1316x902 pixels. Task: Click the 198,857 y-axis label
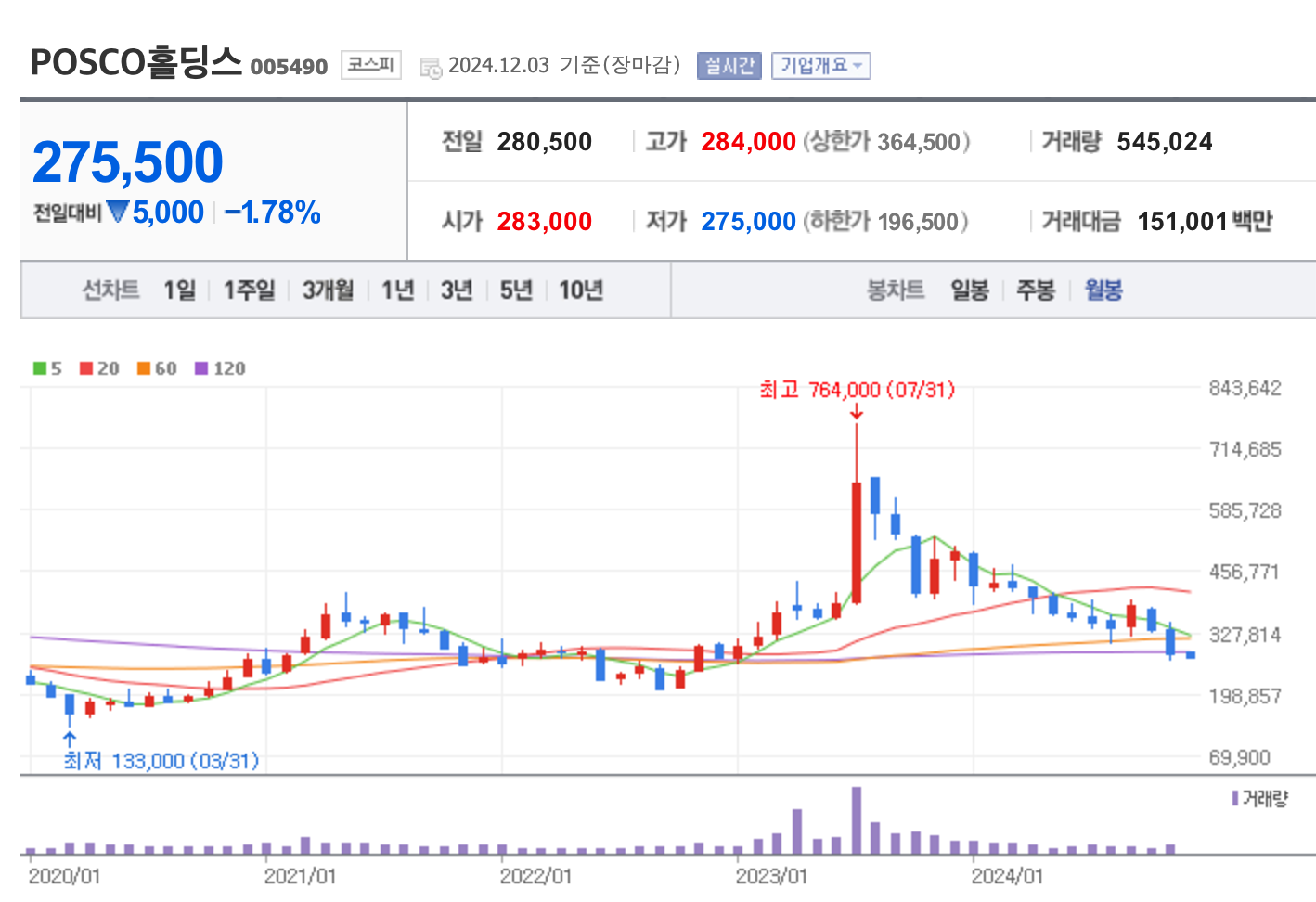1245,696
